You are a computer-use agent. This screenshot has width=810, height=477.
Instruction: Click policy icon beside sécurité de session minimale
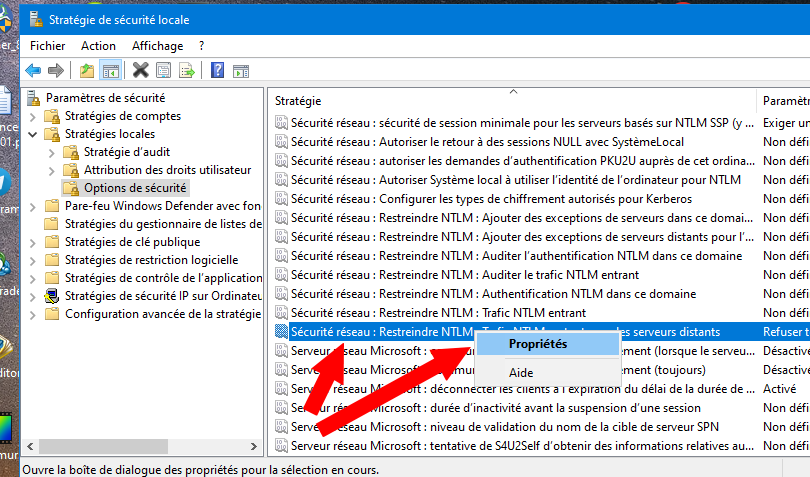[282, 122]
